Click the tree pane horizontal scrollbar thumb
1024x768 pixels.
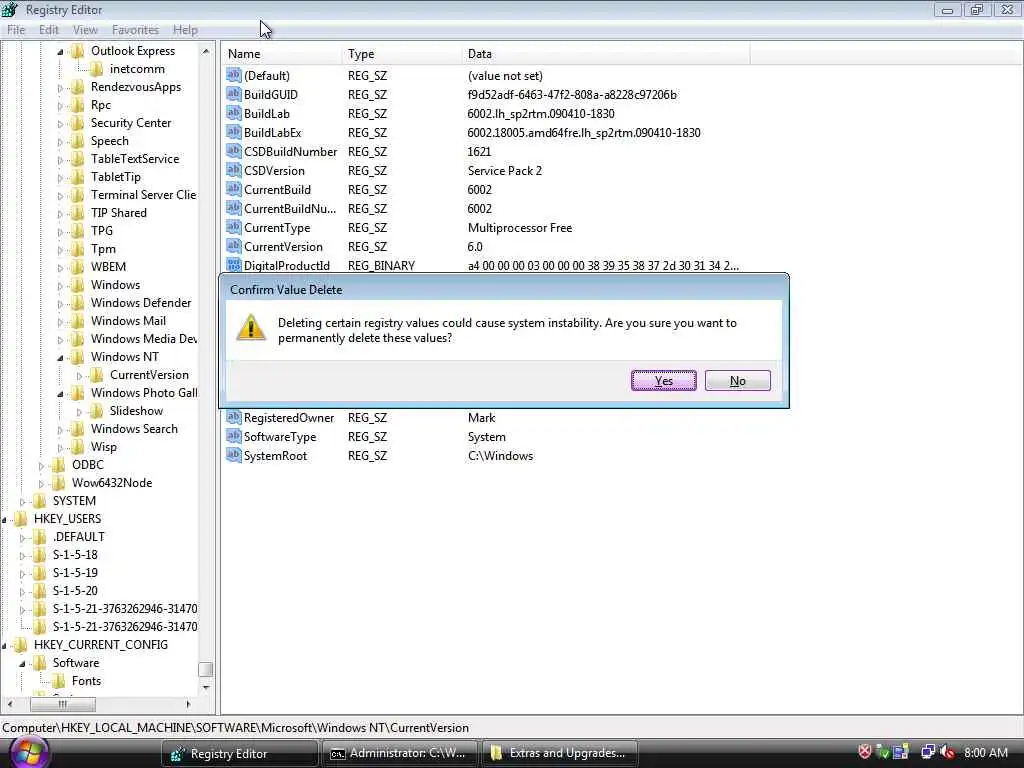pyautogui.click(x=63, y=704)
